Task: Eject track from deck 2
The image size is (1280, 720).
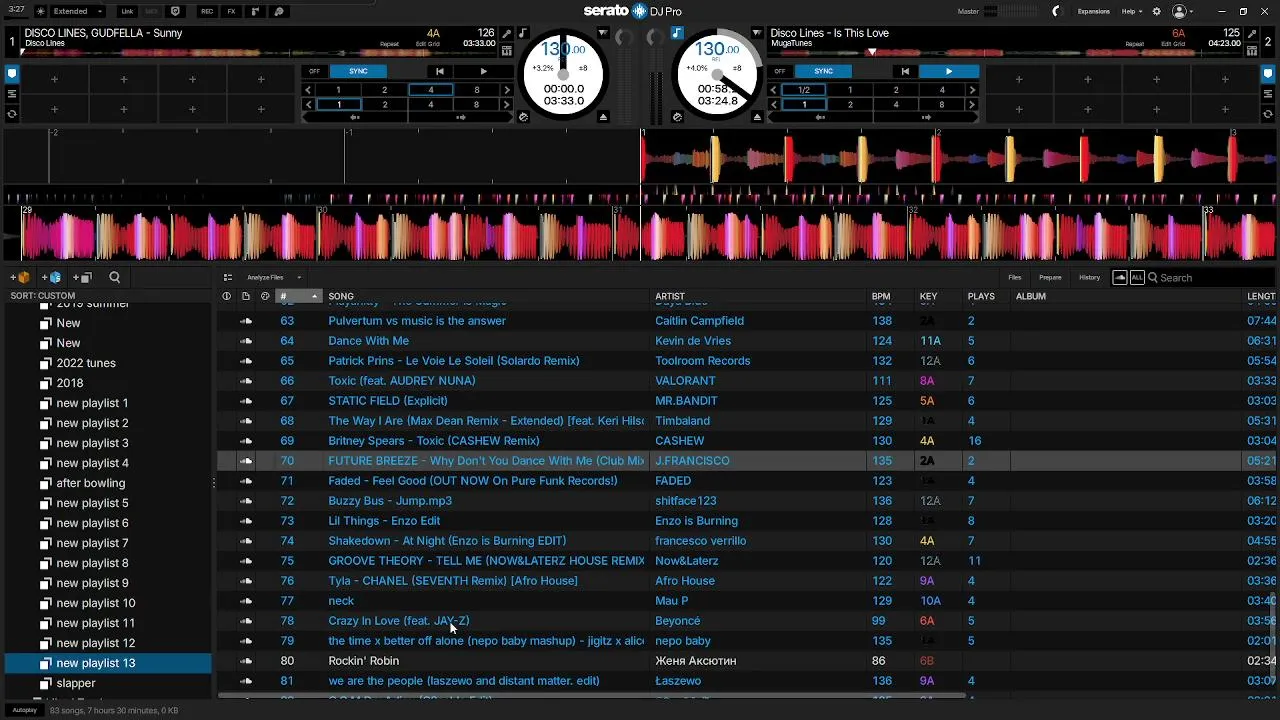Action: pos(758,117)
